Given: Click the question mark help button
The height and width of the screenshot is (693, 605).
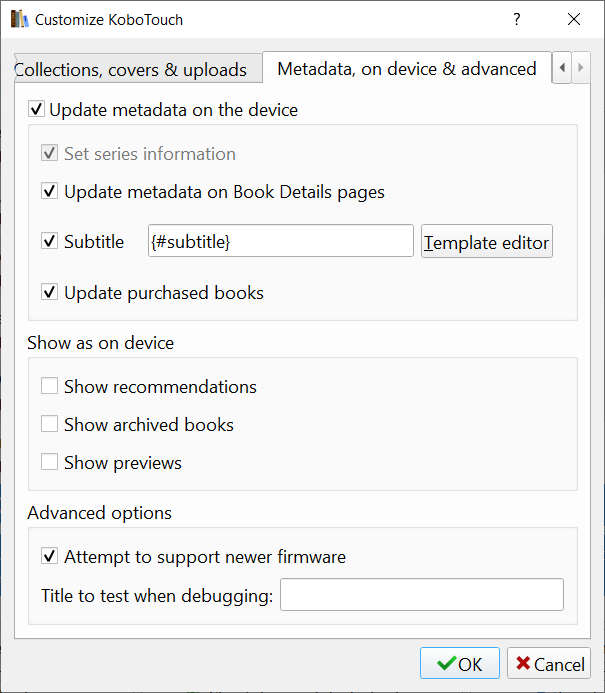Looking at the screenshot, I should pyautogui.click(x=517, y=19).
